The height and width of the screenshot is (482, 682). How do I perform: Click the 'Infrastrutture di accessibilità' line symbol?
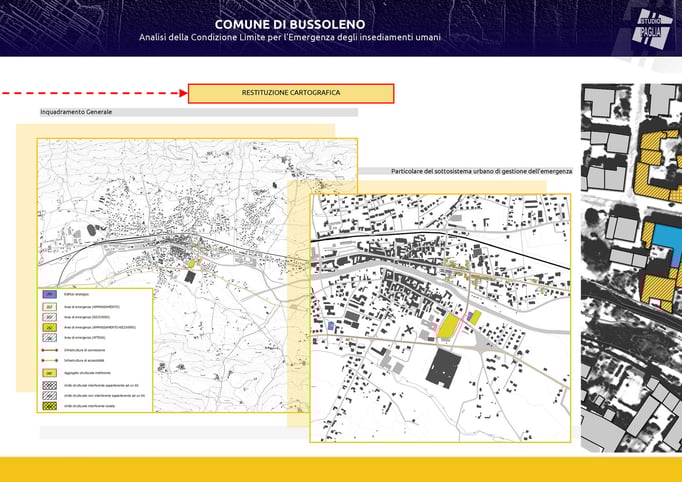pos(50,361)
